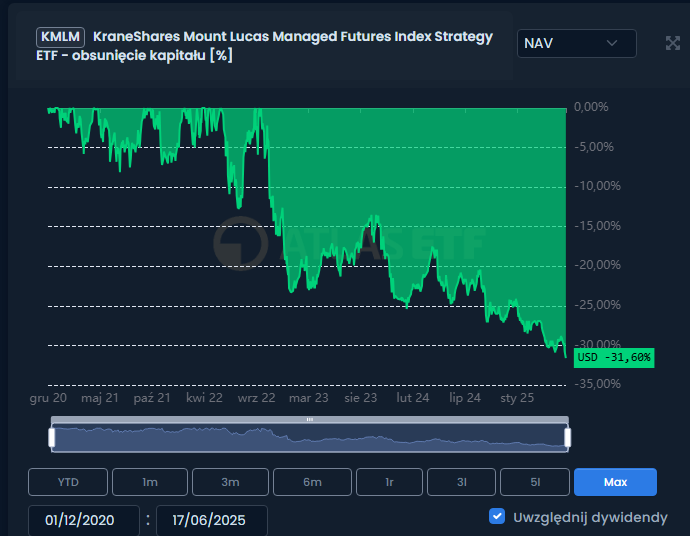Click the sty 25 date label
This screenshot has height=536, width=690.
tap(517, 398)
